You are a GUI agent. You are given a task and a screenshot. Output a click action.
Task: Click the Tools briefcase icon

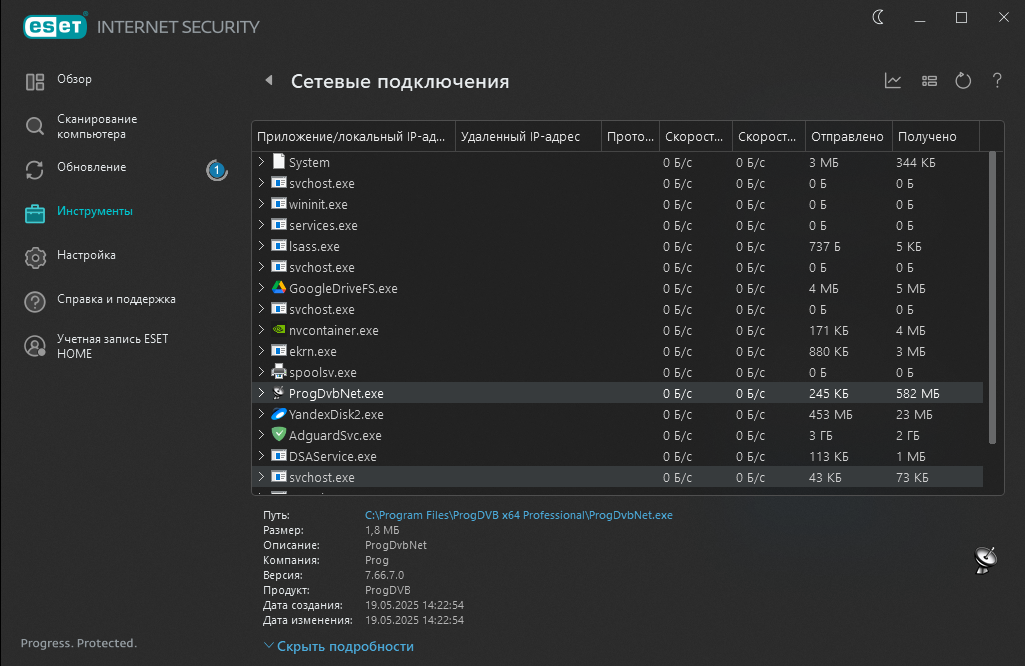coord(35,213)
